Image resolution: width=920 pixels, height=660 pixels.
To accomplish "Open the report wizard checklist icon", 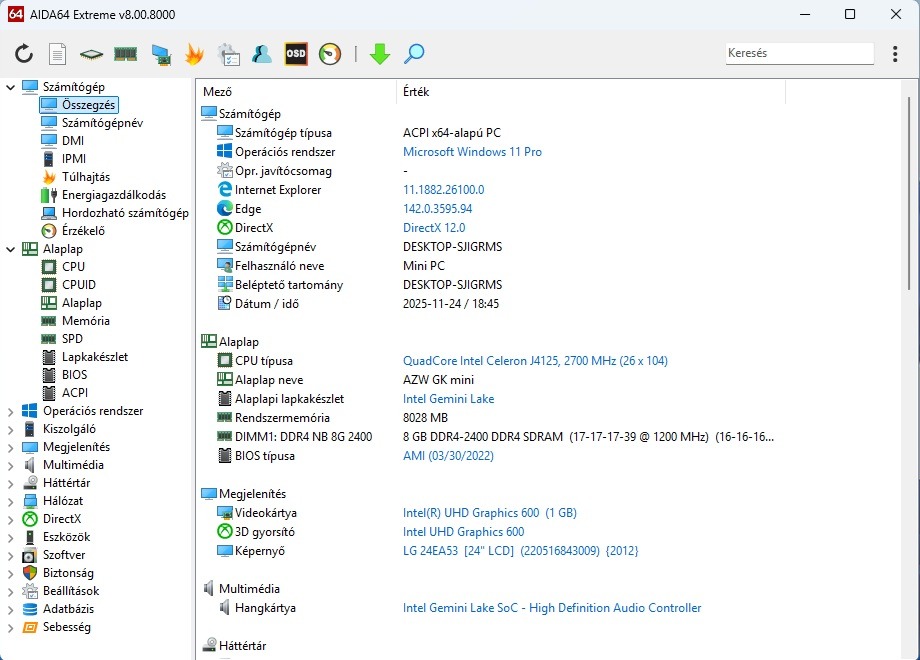I will point(228,54).
